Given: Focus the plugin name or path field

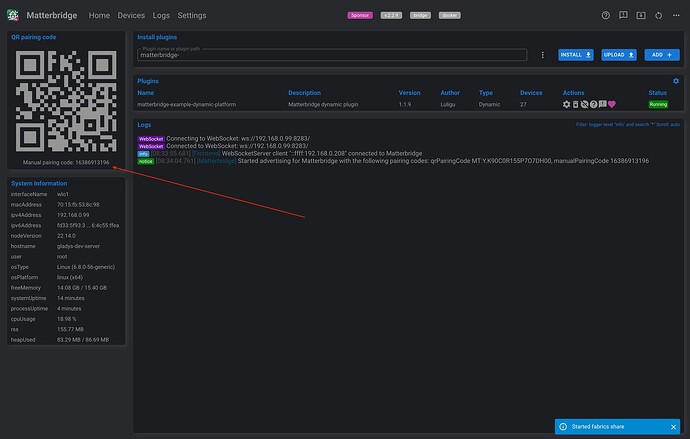Looking at the screenshot, I should [332, 55].
